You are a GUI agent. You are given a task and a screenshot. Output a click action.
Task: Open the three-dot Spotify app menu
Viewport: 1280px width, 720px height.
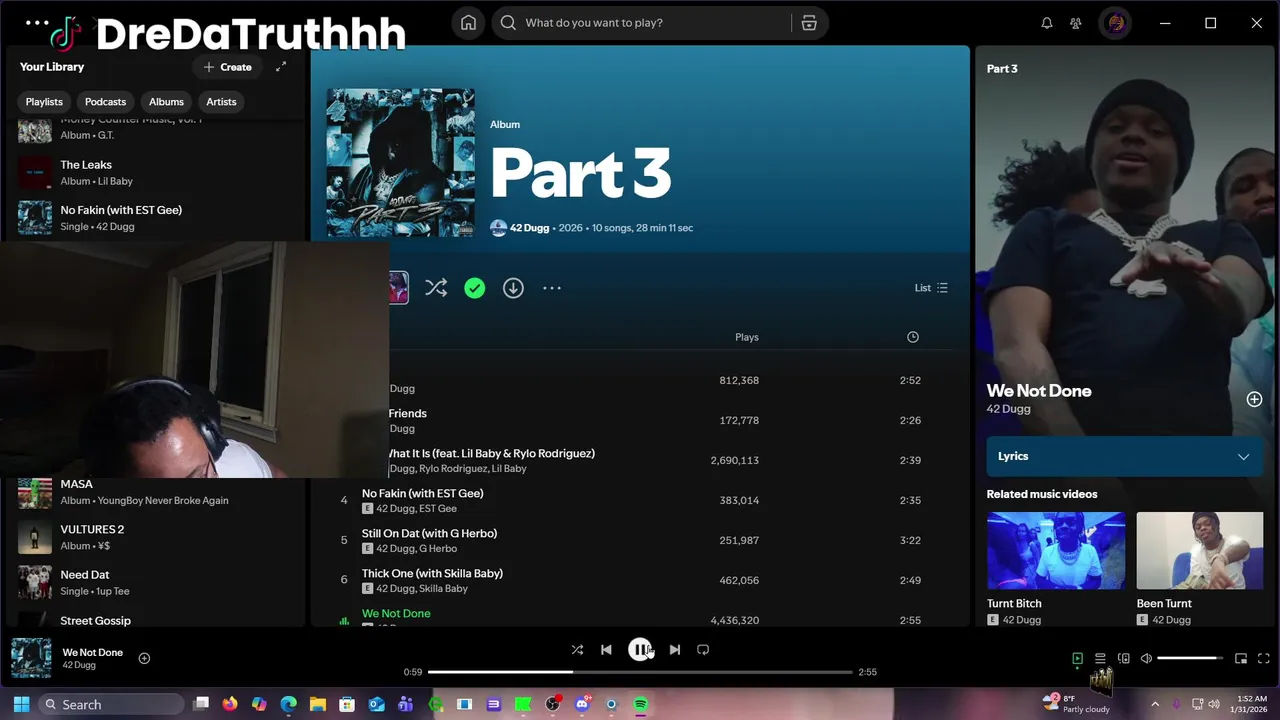[x=37, y=22]
